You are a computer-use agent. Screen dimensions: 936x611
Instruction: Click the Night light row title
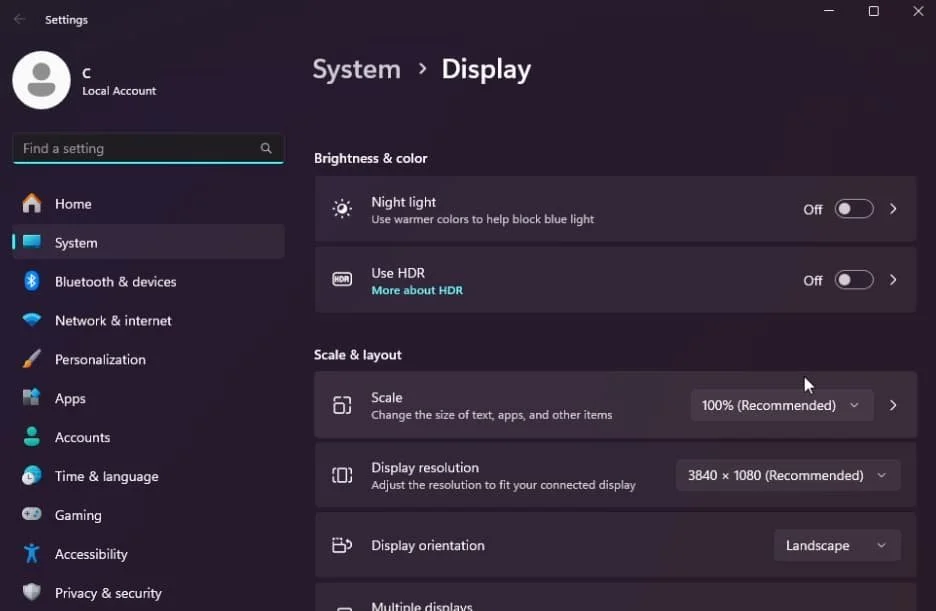tap(404, 202)
